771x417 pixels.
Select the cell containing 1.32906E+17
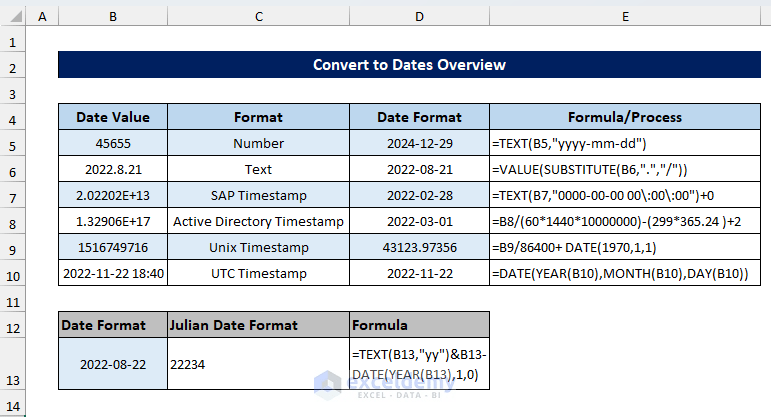pos(113,221)
